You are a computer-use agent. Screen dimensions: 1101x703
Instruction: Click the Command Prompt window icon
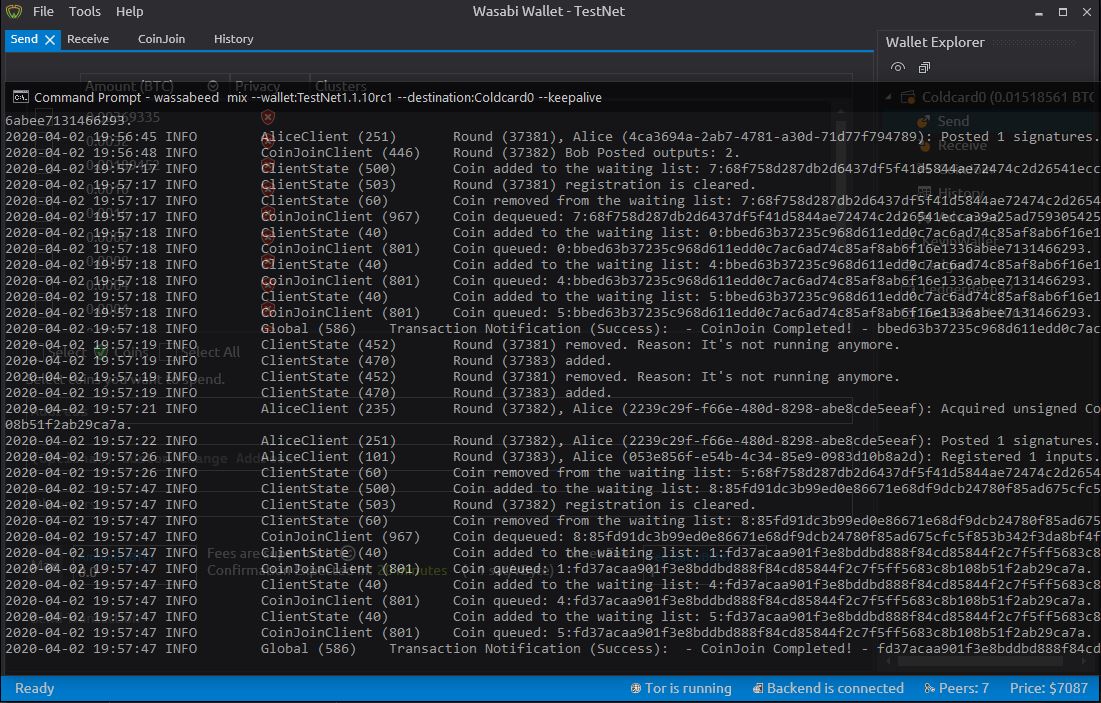20,97
